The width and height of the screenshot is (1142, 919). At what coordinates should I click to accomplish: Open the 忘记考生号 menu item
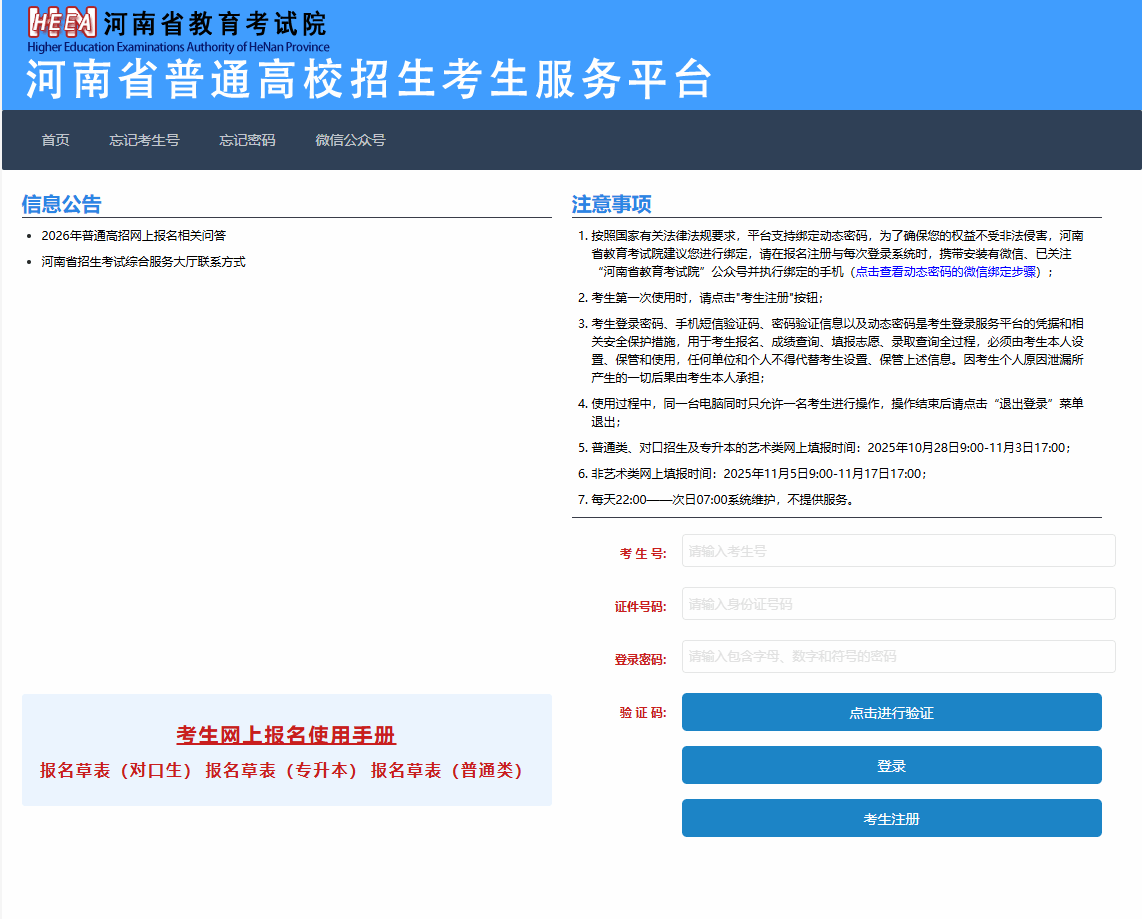point(145,140)
